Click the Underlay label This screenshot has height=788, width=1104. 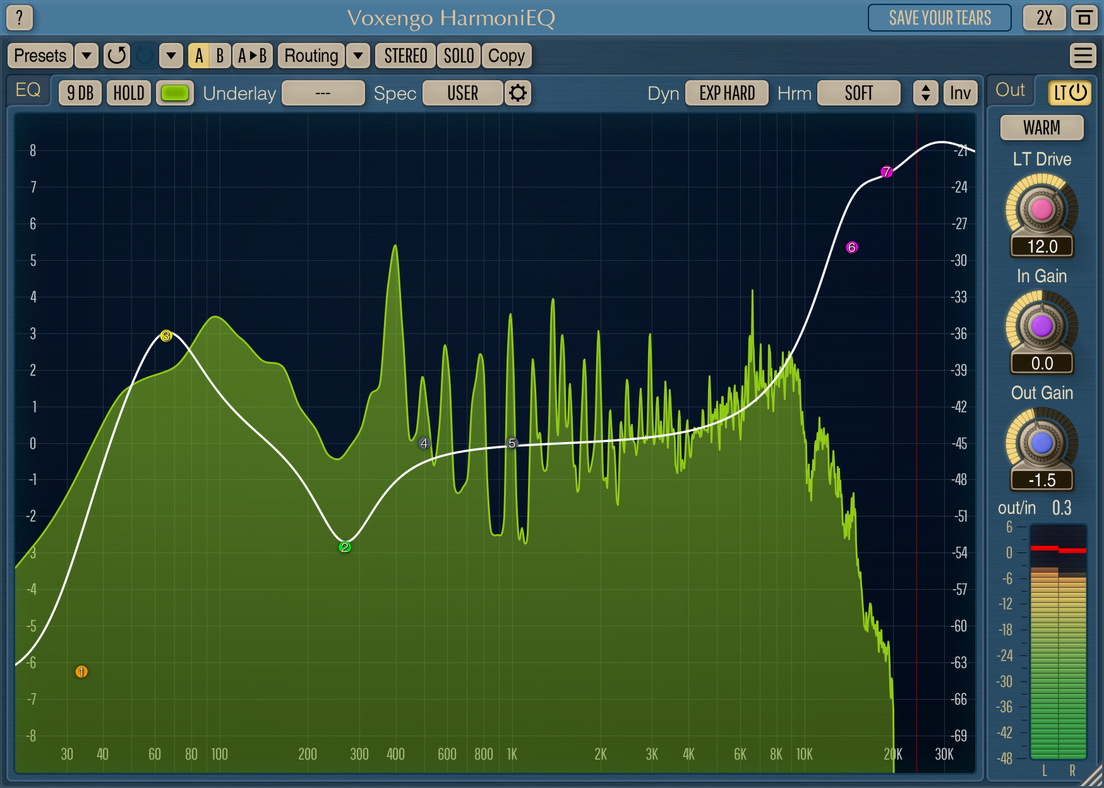239,94
